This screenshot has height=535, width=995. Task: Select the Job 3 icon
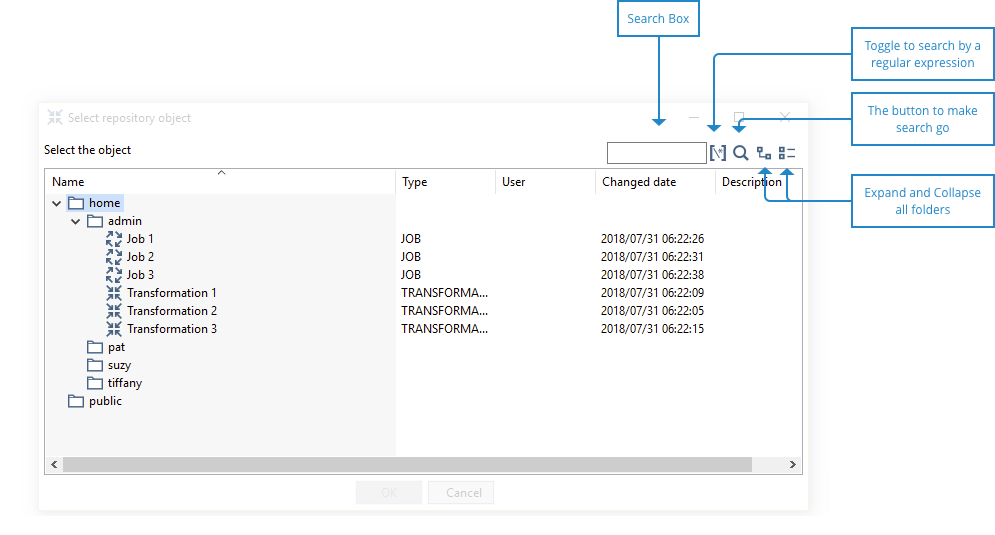pyautogui.click(x=114, y=275)
